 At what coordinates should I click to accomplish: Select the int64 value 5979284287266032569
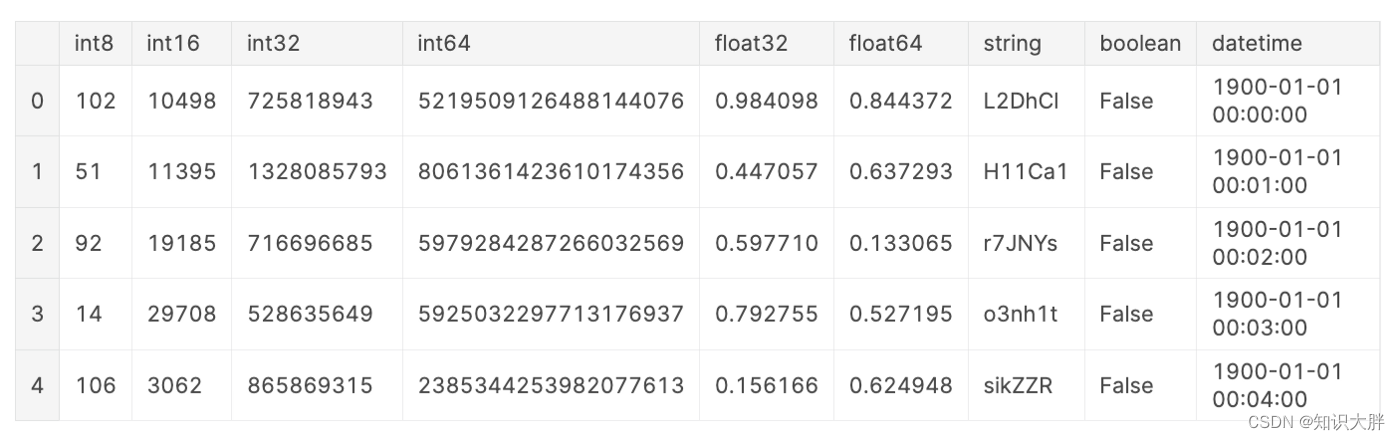click(x=551, y=243)
